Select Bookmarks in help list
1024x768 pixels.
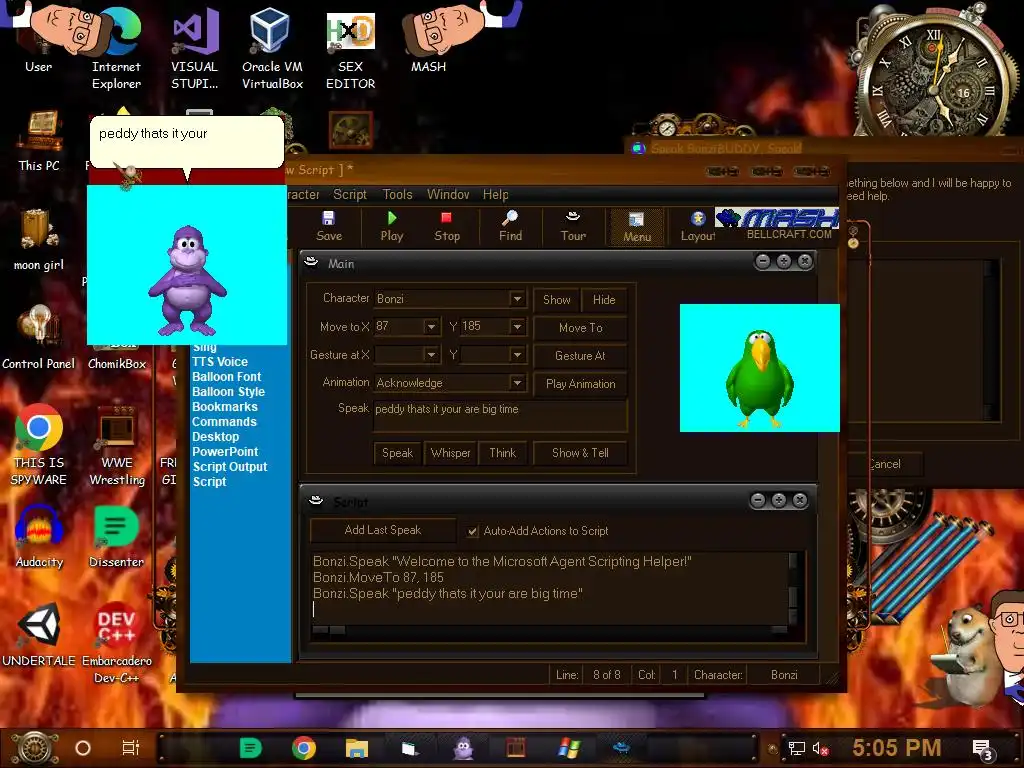[225, 407]
